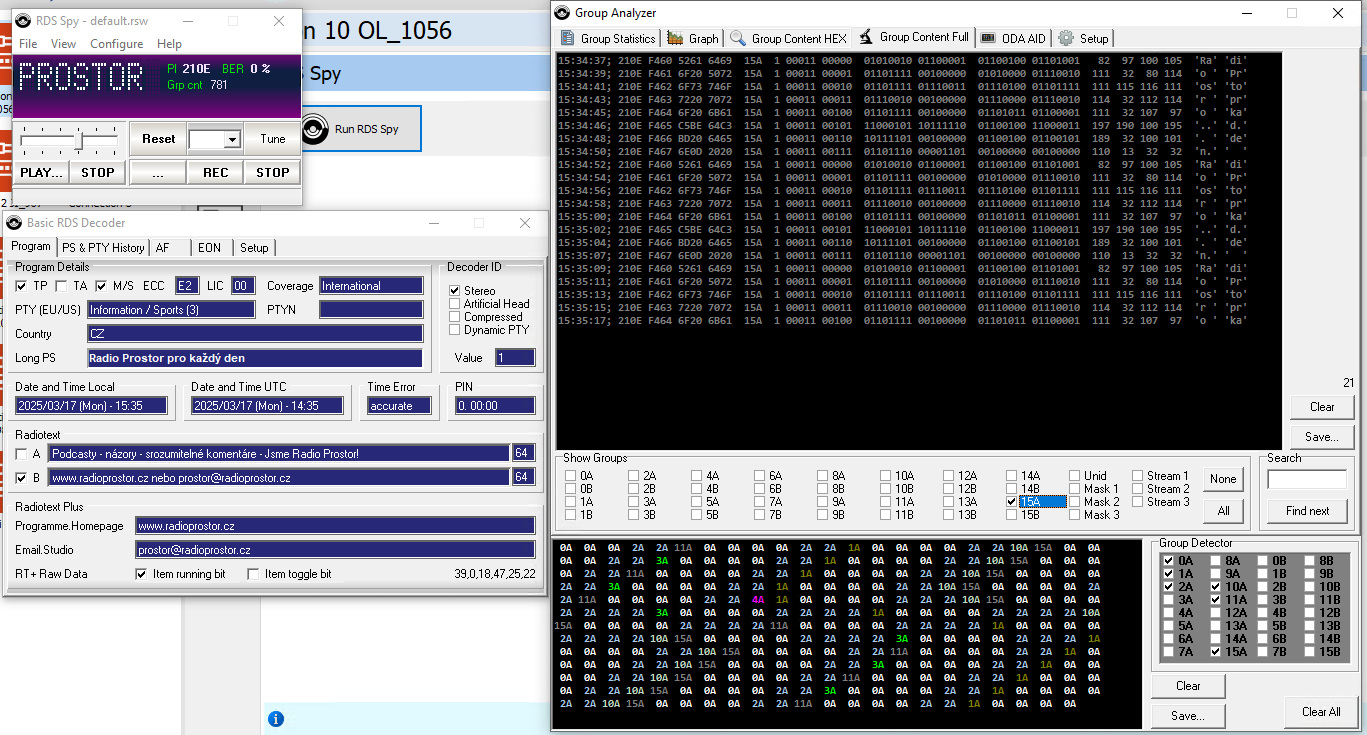Screen dimensions: 1367x735
Task: Click the Reset button in RDS Spy
Action: (x=158, y=139)
